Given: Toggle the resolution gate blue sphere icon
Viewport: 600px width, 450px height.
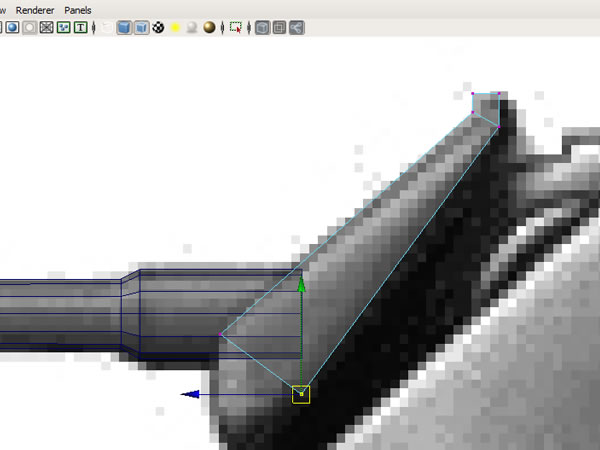Looking at the screenshot, I should click(x=13, y=28).
